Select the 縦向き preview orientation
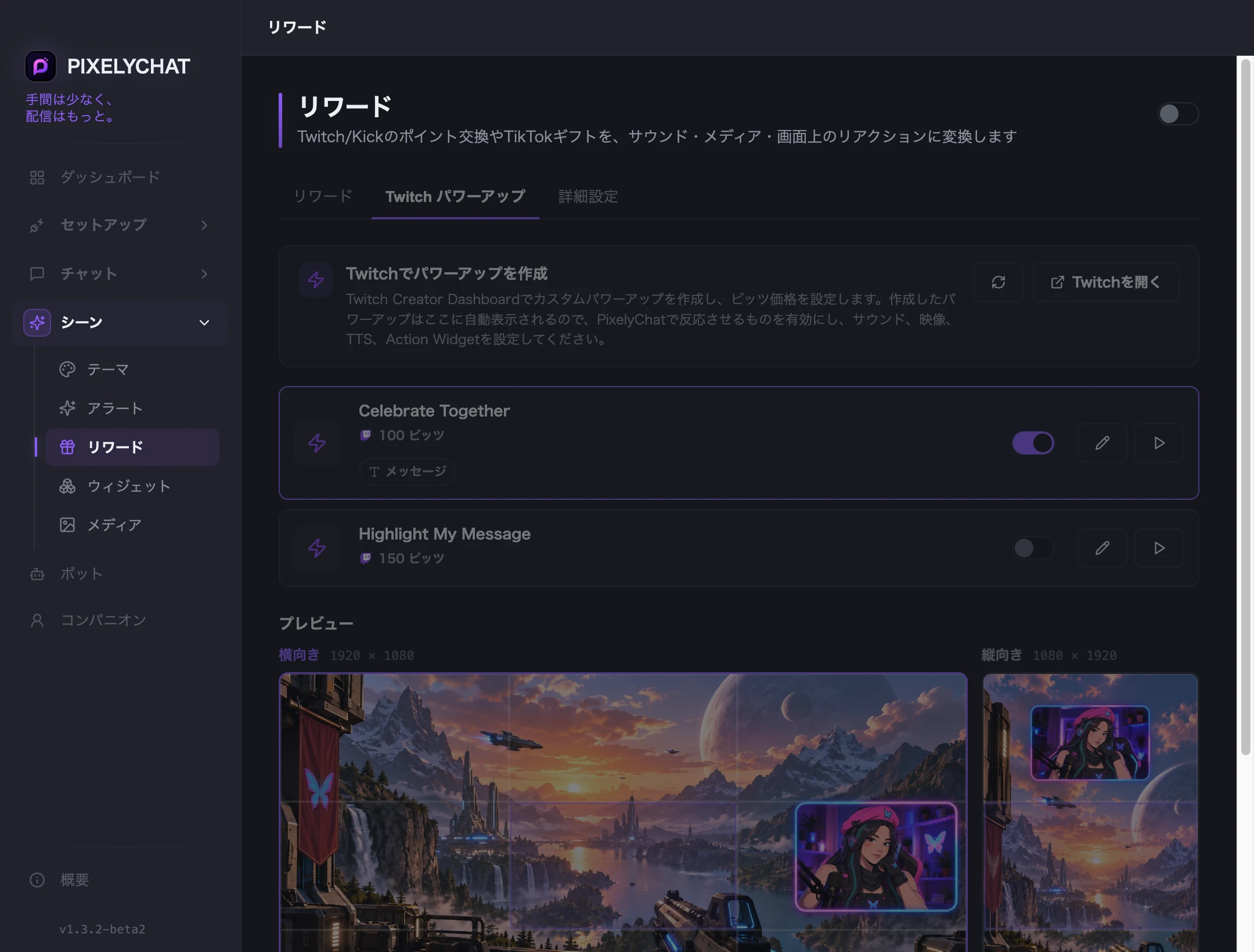The image size is (1254, 952). 1001,655
